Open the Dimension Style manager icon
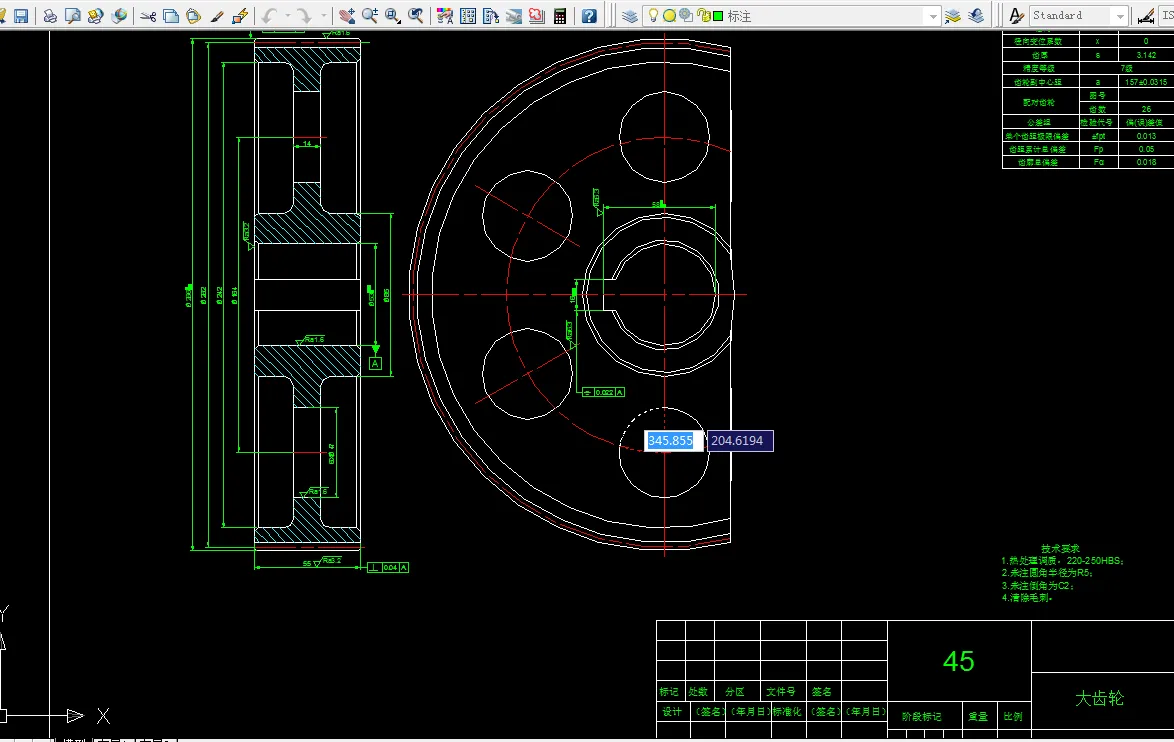 1146,16
